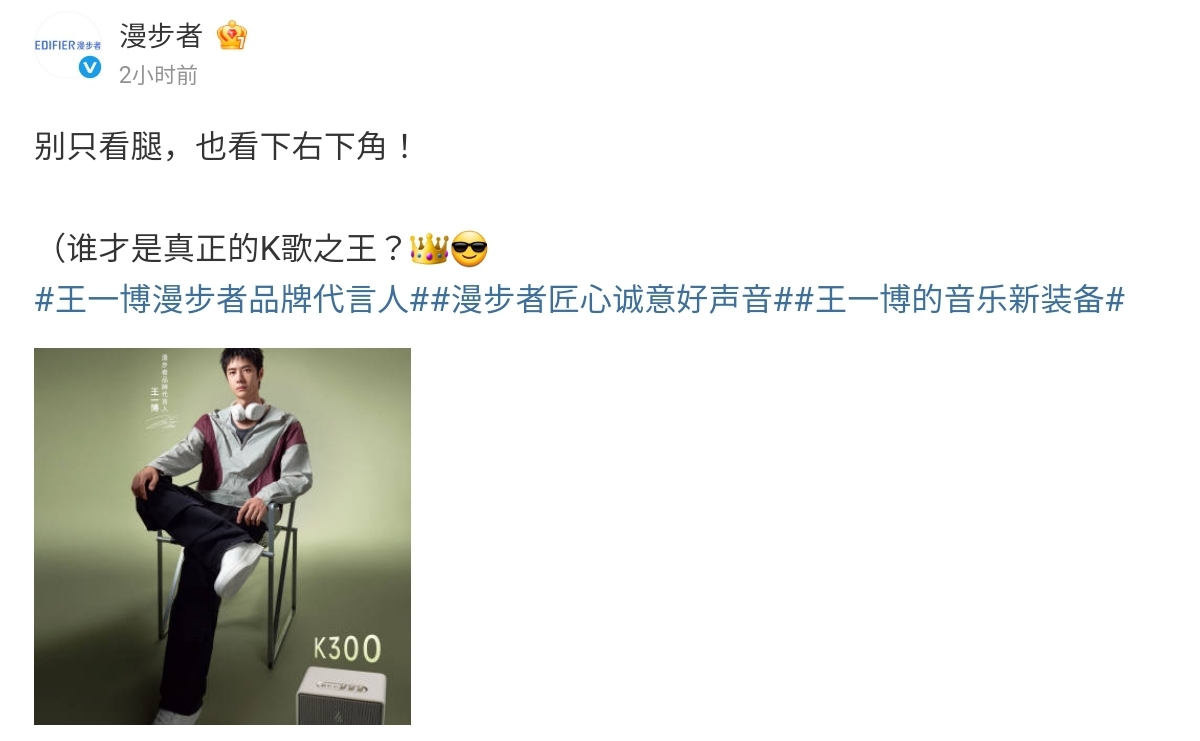The image size is (1200, 741).
Task: Click the crown membership icon beside 漫步者
Action: click(x=232, y=36)
